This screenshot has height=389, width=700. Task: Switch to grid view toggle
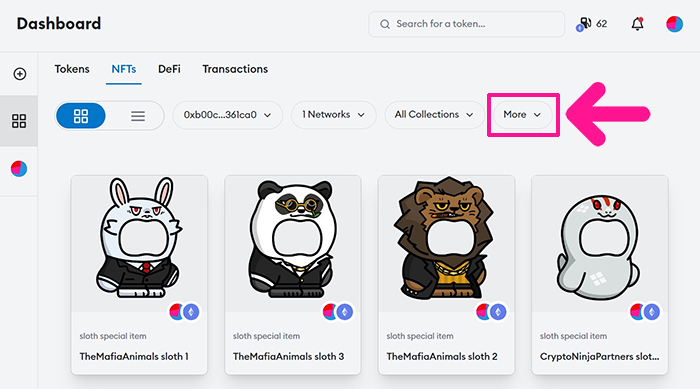(x=81, y=116)
